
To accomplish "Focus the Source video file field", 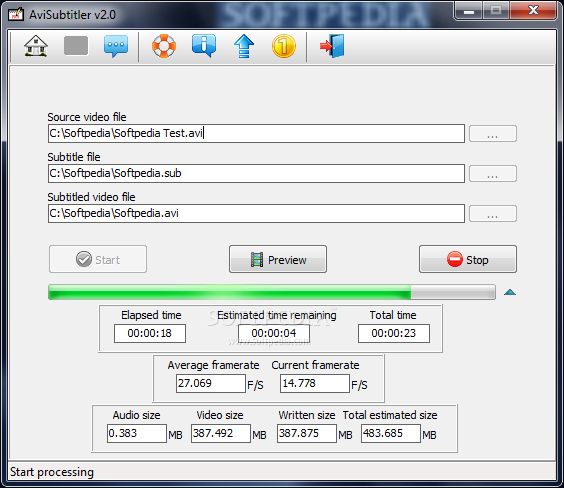I will [x=256, y=134].
